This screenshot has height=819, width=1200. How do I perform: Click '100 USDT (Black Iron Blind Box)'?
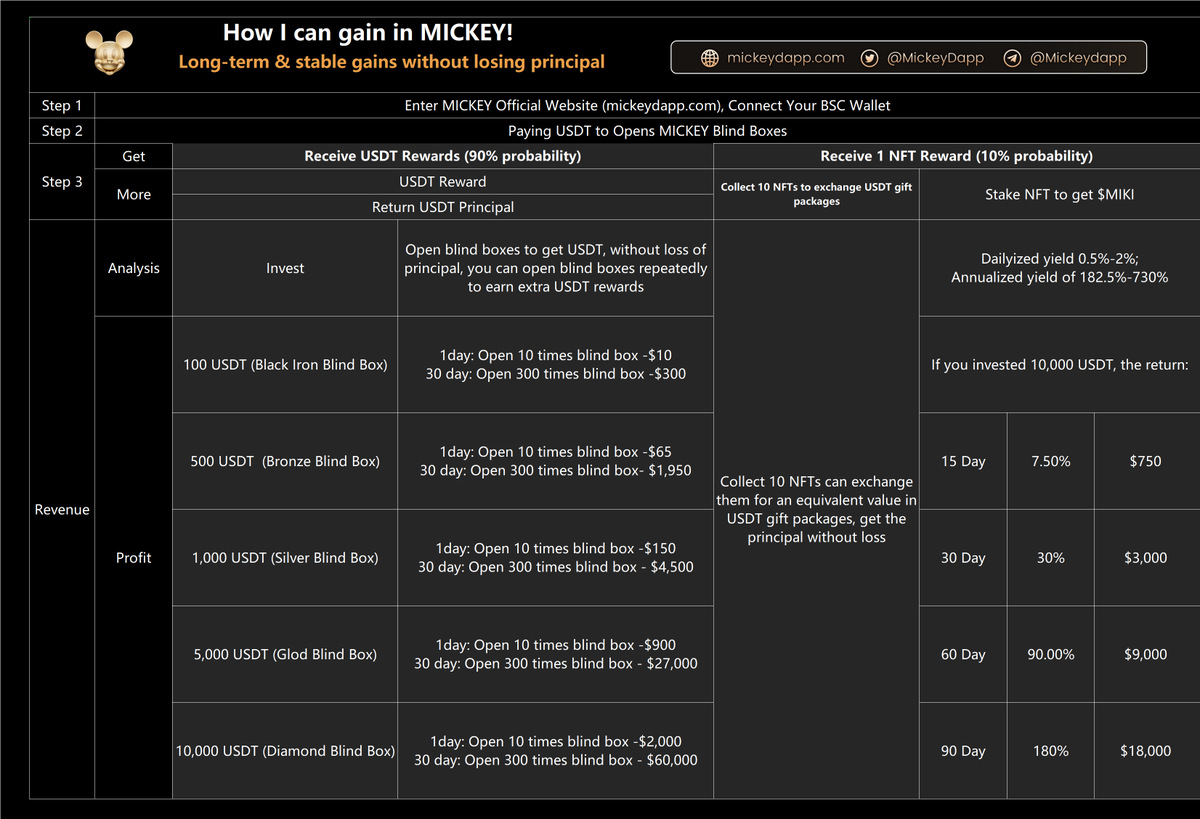pyautogui.click(x=285, y=365)
